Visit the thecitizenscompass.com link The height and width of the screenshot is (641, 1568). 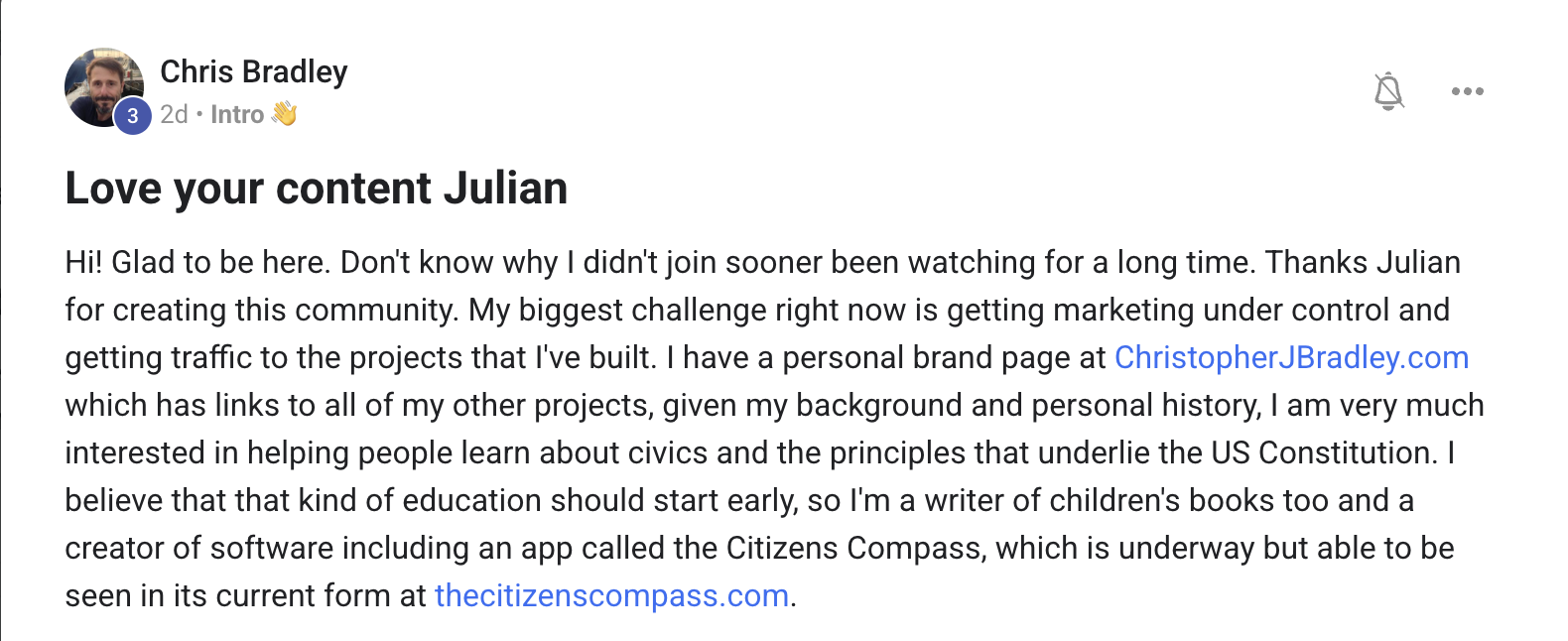(611, 595)
